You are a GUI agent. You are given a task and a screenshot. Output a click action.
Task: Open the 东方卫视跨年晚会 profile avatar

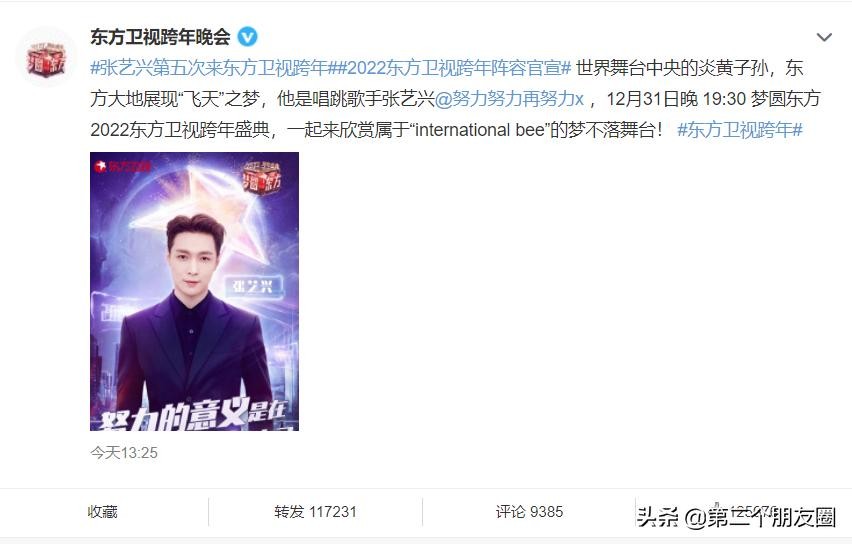pyautogui.click(x=46, y=57)
